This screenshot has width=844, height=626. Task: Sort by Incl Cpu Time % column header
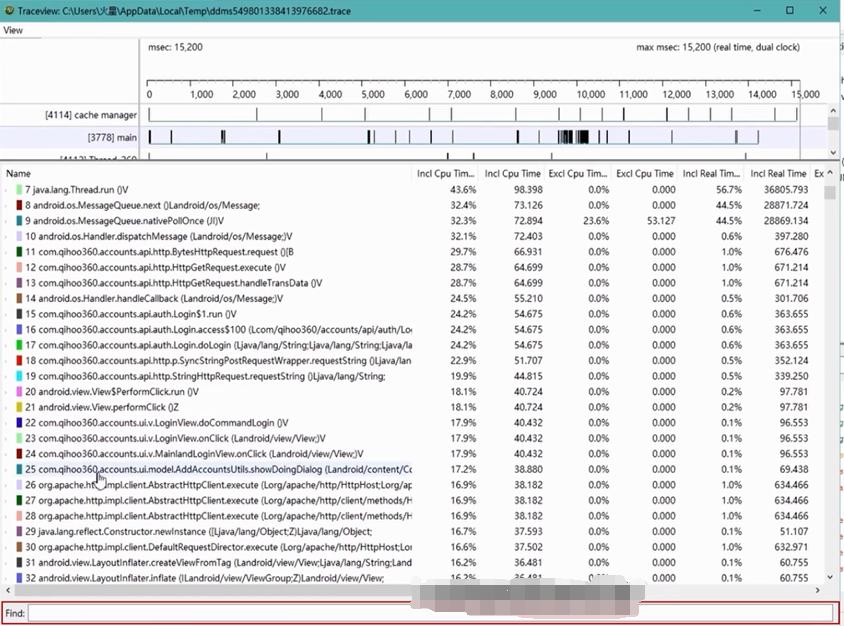point(446,173)
